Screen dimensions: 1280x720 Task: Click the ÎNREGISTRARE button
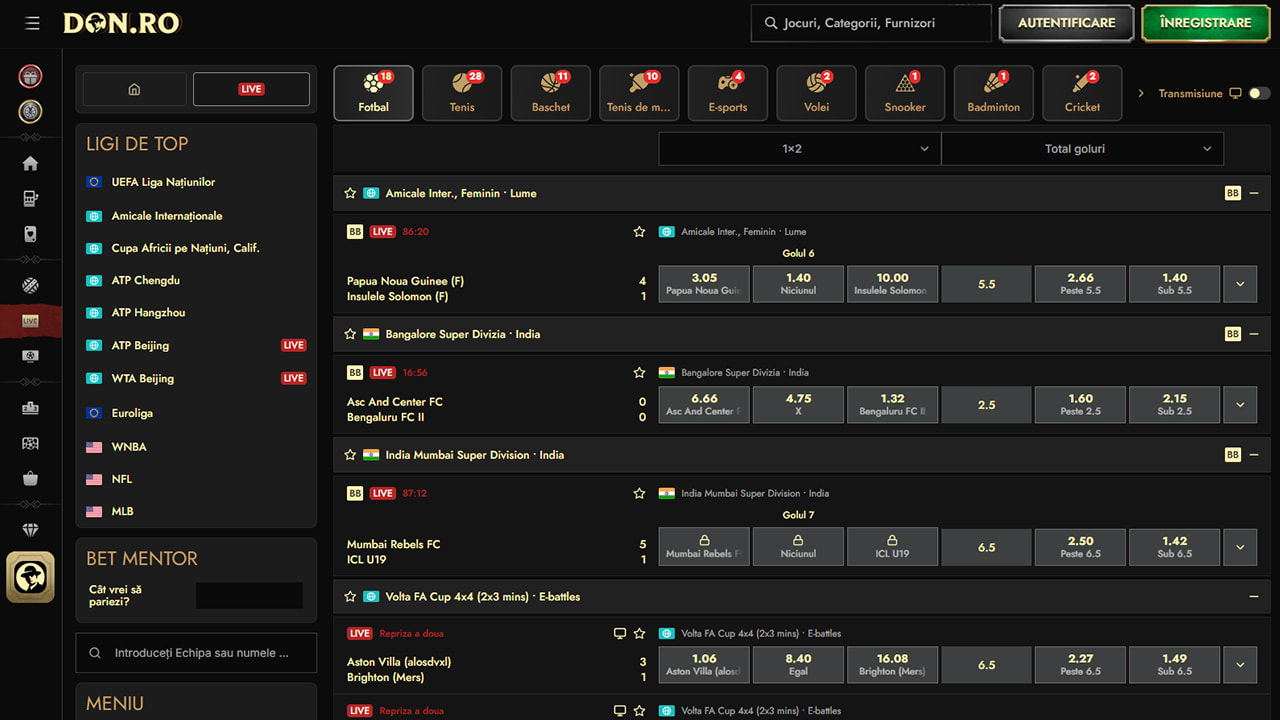tap(1205, 23)
